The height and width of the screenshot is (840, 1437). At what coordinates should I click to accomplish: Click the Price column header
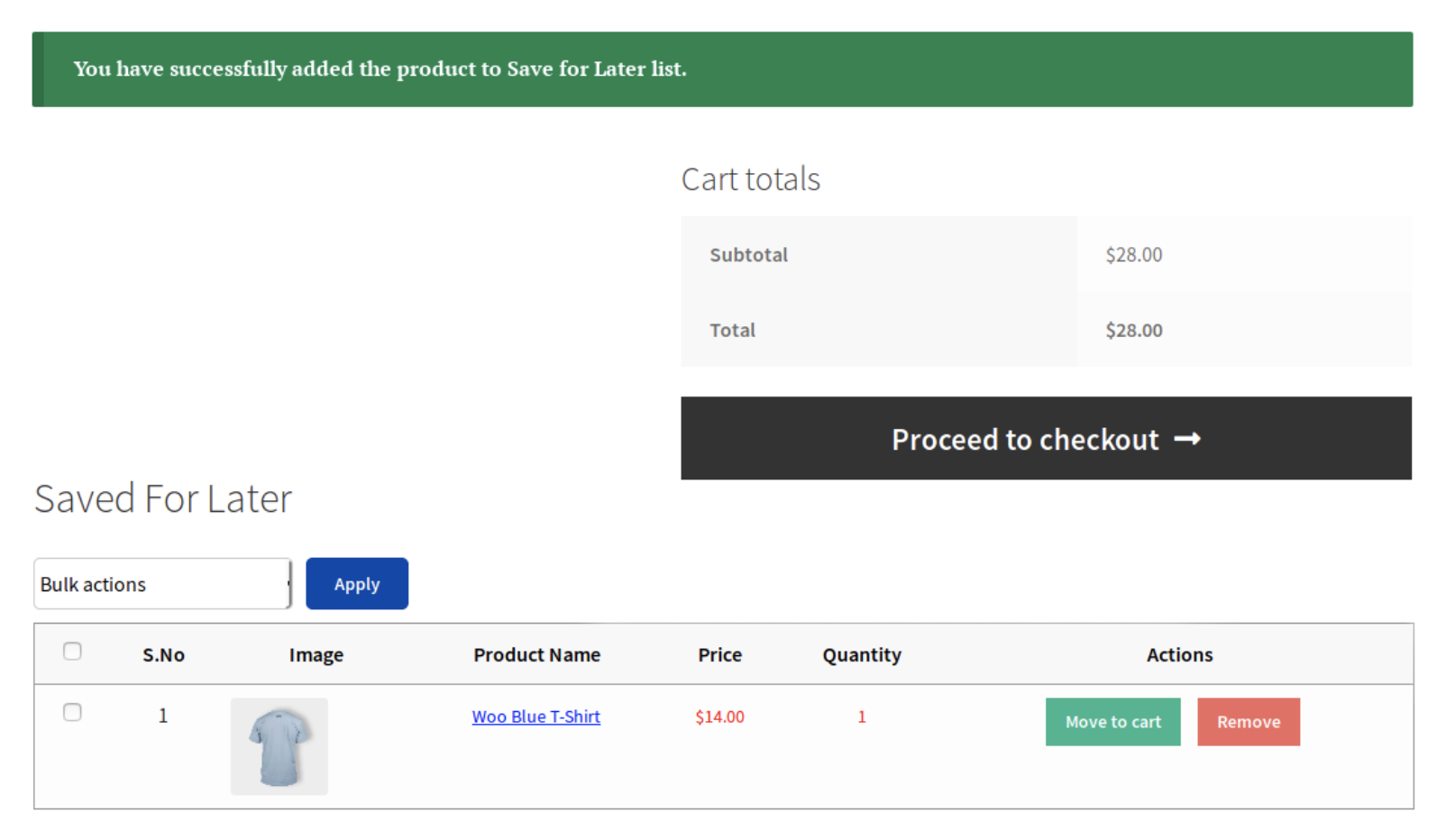point(719,655)
